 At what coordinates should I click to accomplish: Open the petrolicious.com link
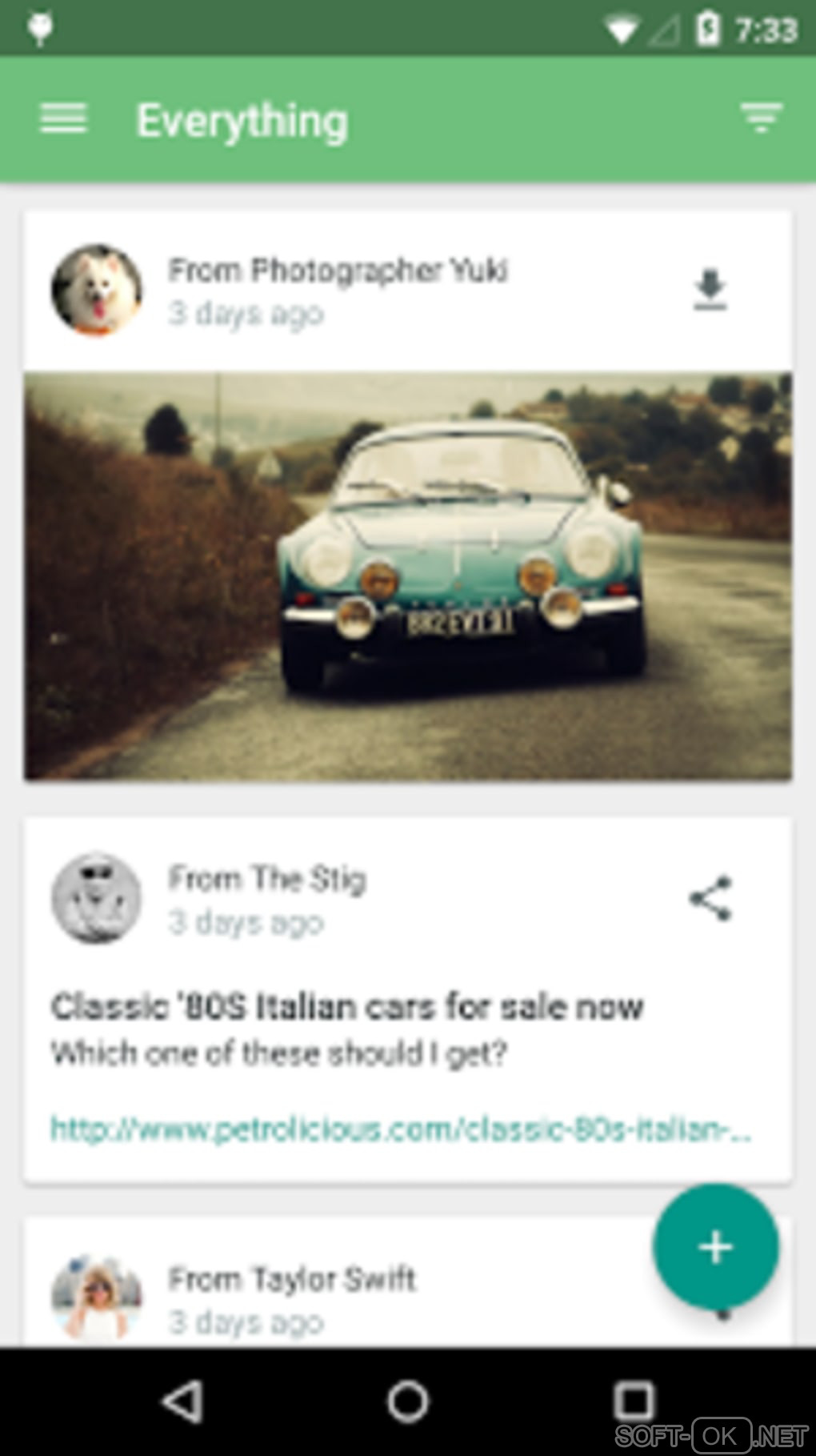401,1129
